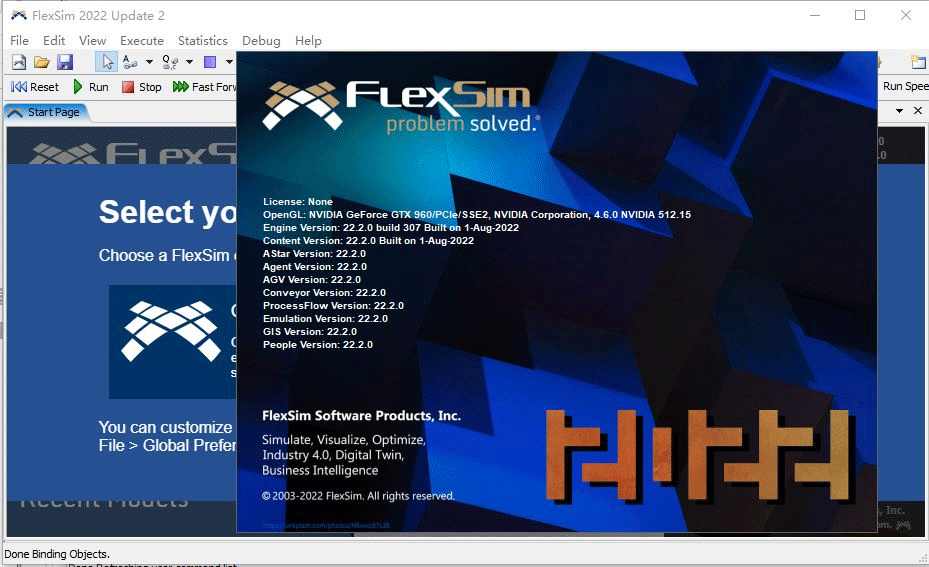Click the Content Version line
This screenshot has width=929, height=567.
[369, 241]
